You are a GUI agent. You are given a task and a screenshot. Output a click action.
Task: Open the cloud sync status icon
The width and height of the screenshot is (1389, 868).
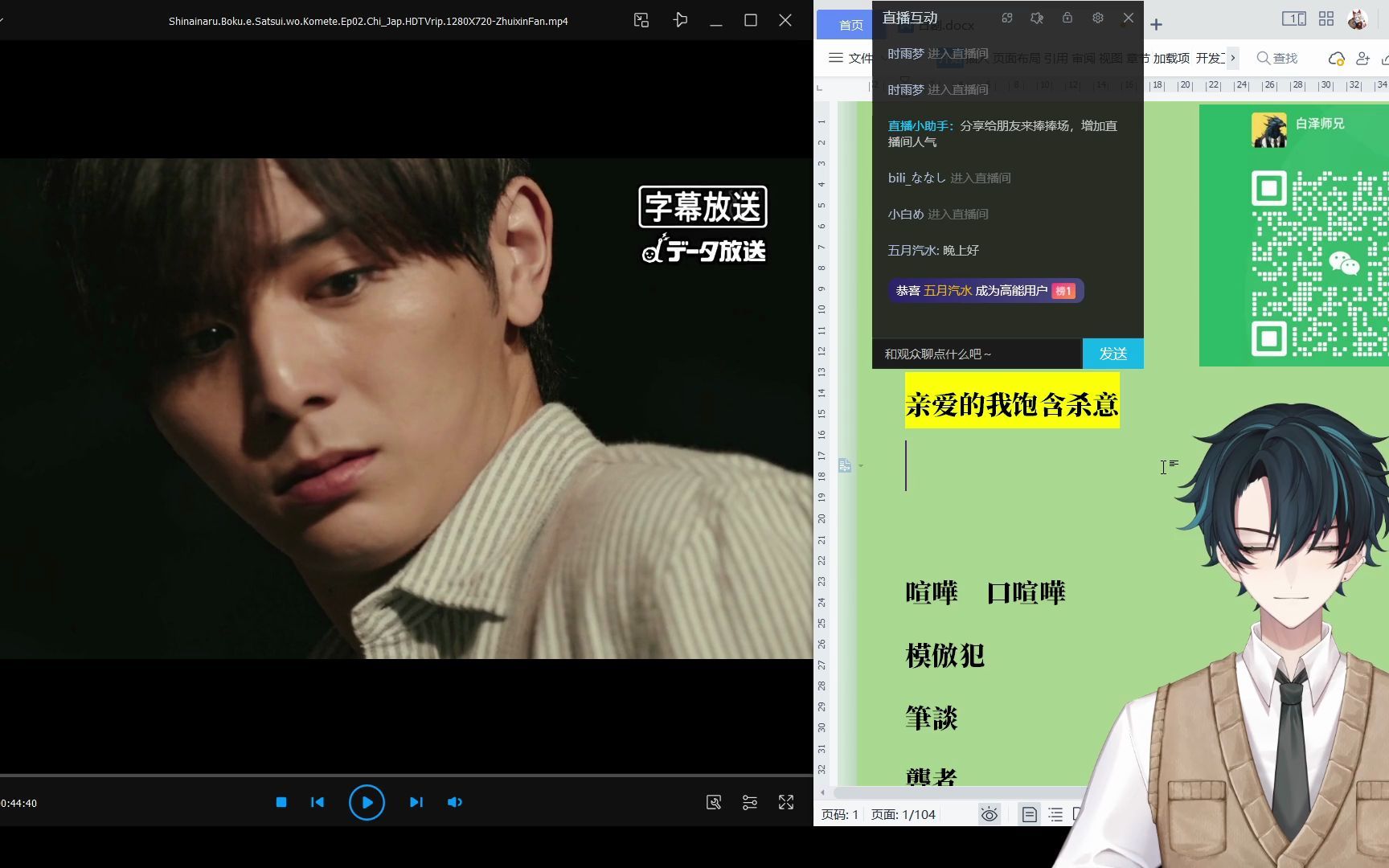(x=1336, y=59)
